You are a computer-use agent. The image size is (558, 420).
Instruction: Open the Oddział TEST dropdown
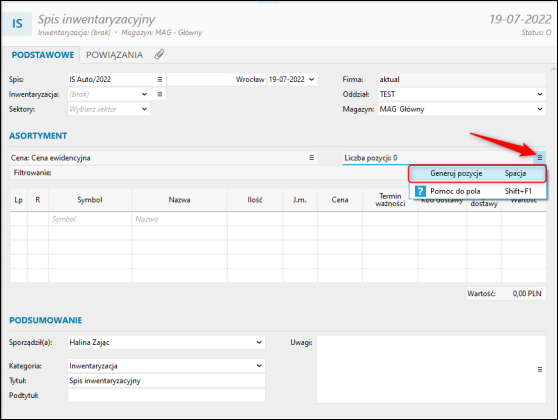pos(539,94)
